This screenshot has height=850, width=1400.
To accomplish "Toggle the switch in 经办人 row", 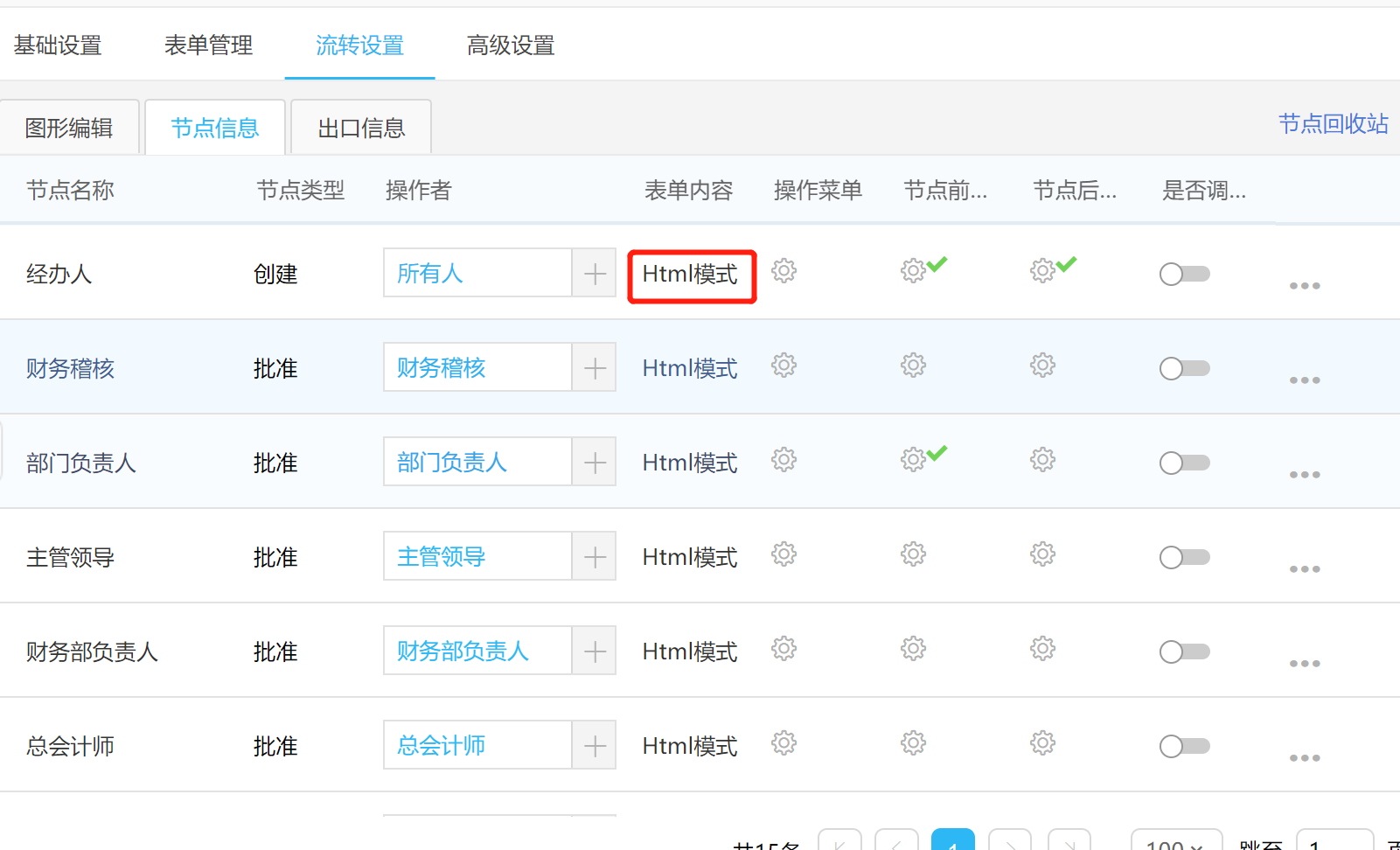I will click(x=1184, y=275).
